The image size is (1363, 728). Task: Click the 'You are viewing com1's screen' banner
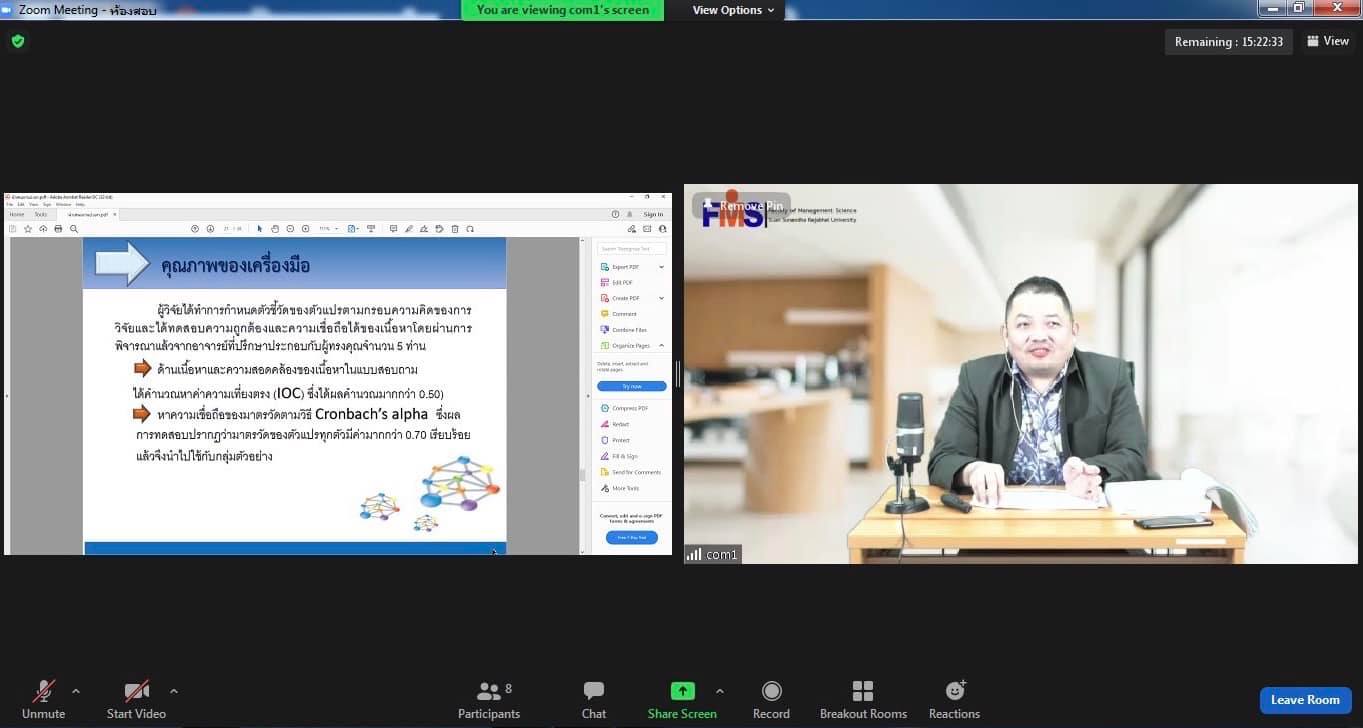562,10
